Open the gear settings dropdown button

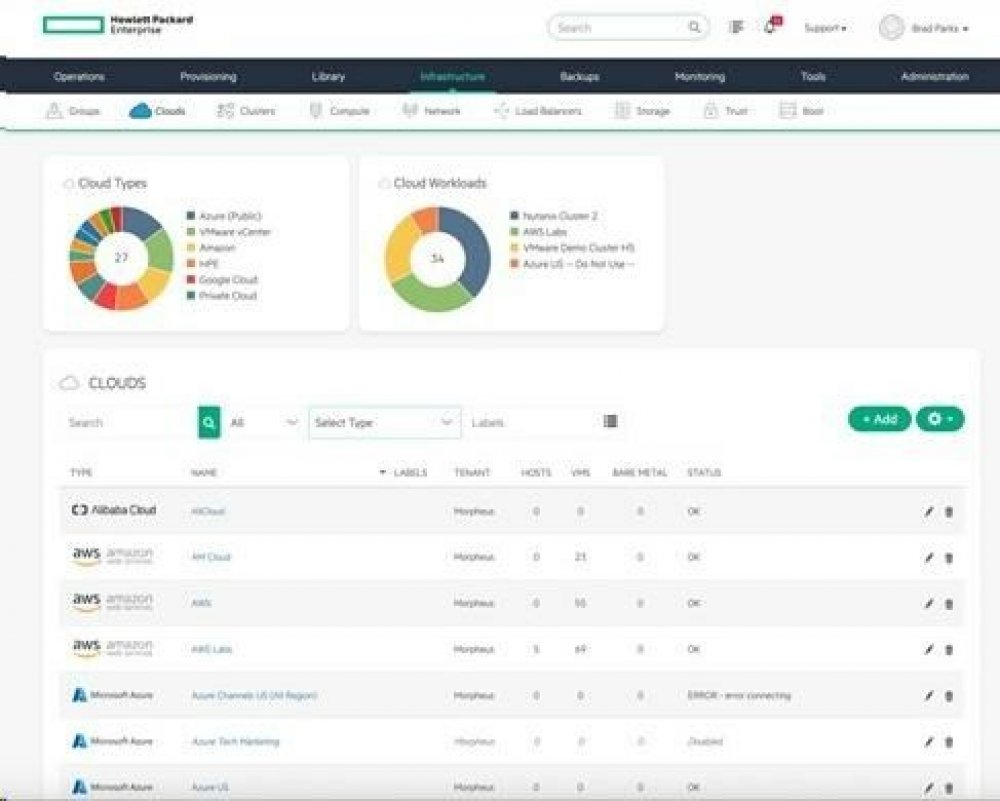click(x=940, y=419)
